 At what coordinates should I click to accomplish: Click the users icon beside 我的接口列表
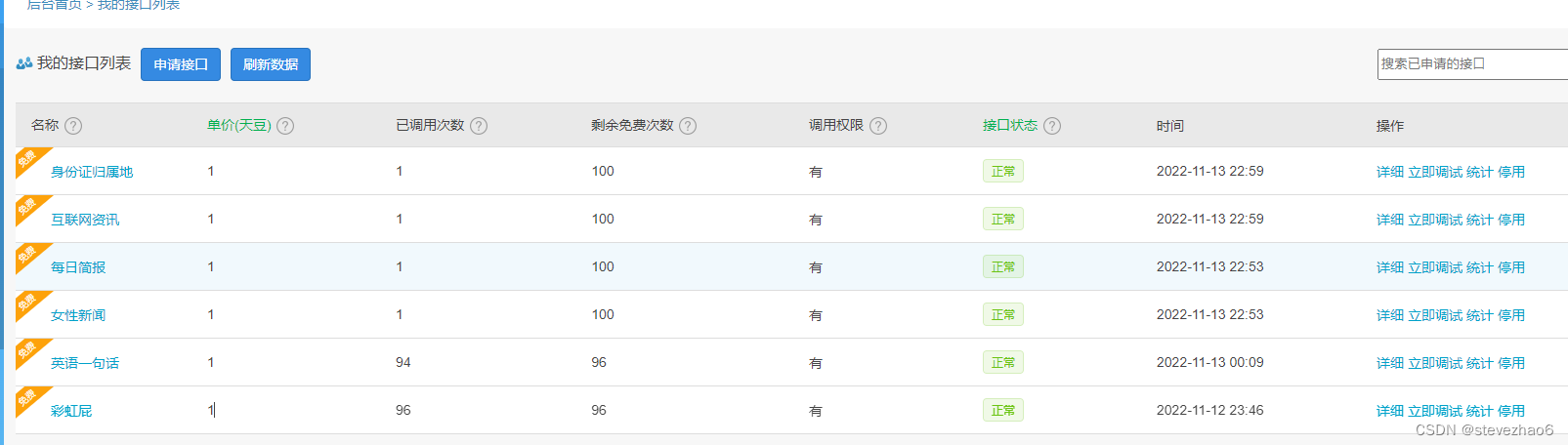[x=24, y=63]
